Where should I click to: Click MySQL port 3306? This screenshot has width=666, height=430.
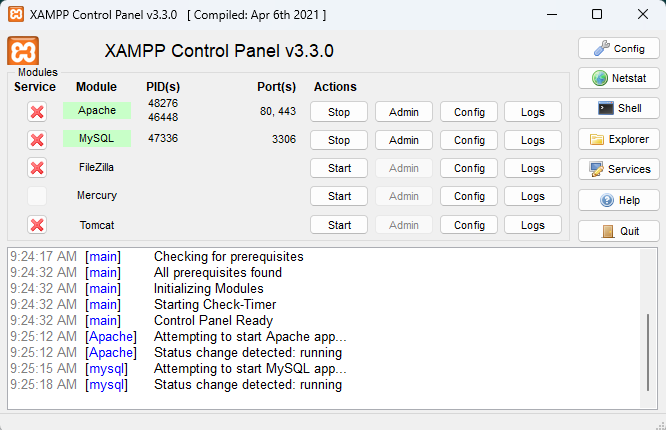284,139
